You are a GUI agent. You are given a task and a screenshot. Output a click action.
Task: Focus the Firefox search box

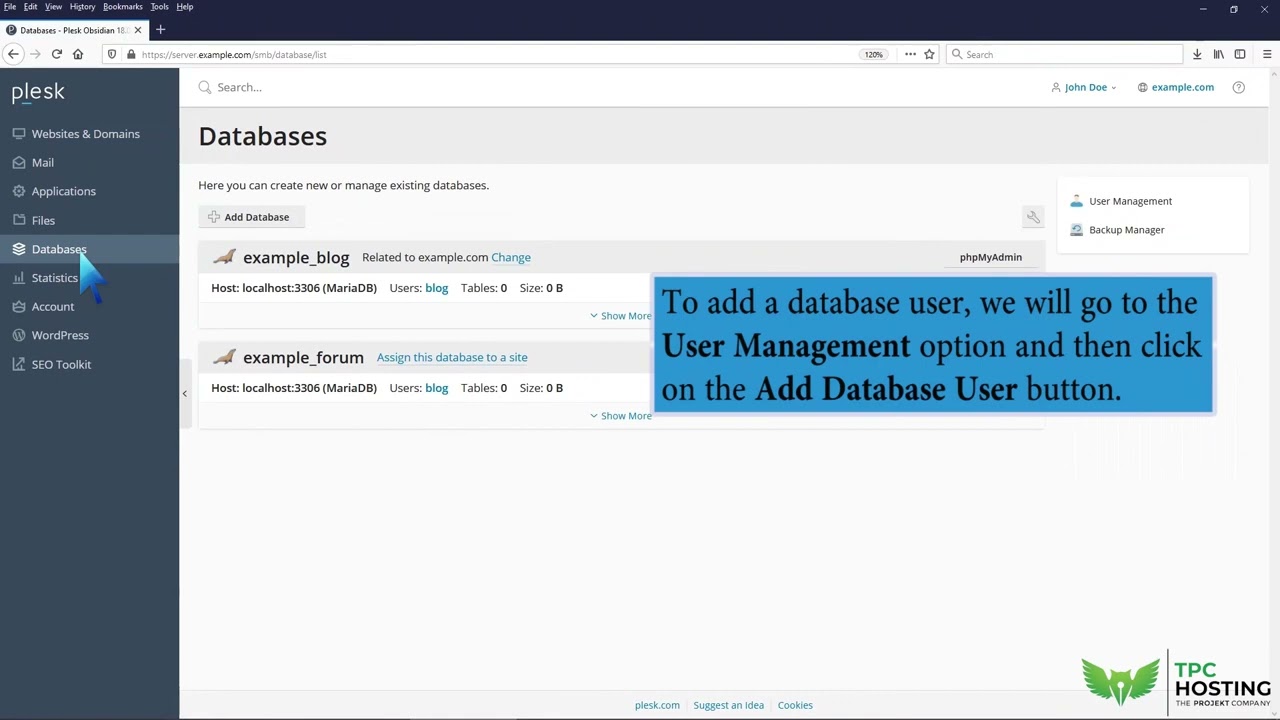(x=1063, y=54)
